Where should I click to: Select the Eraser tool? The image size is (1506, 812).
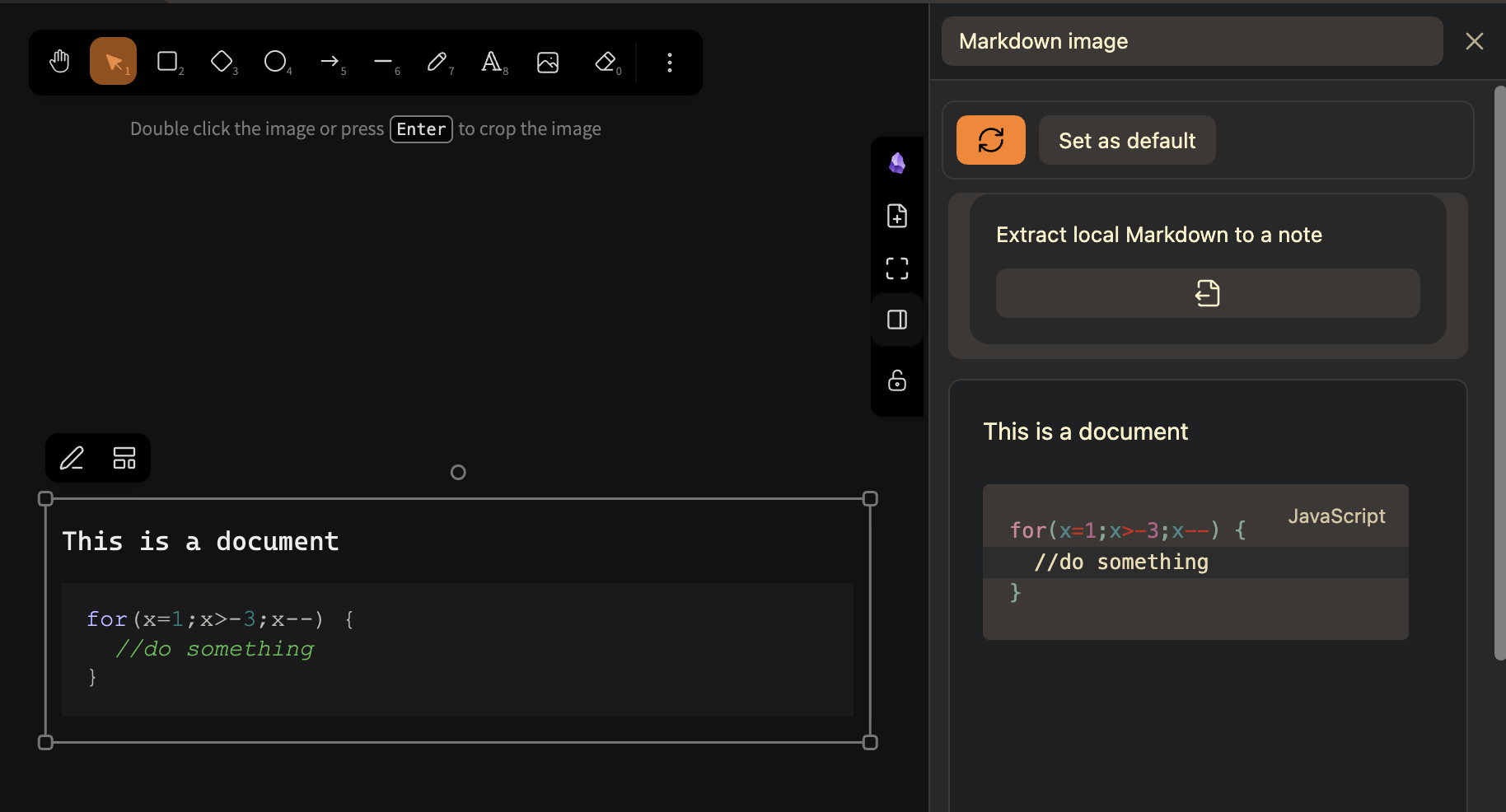click(606, 62)
